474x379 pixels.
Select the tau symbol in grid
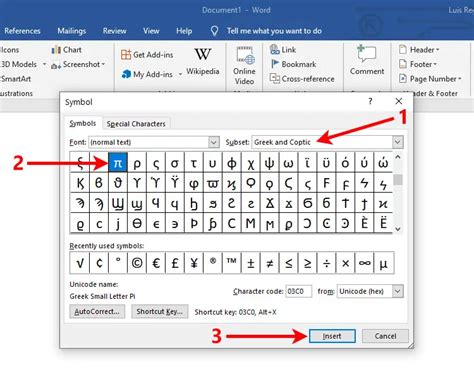(x=193, y=162)
